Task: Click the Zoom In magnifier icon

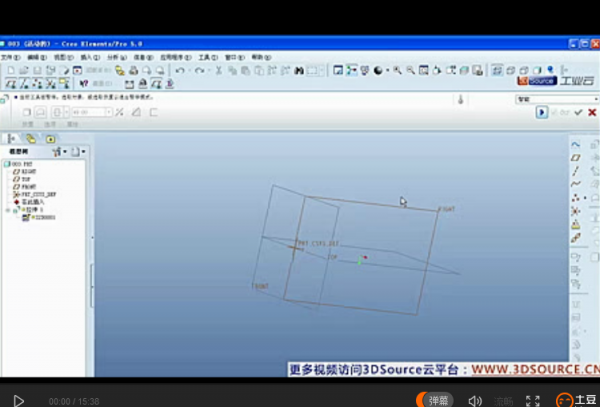Action: [x=398, y=70]
